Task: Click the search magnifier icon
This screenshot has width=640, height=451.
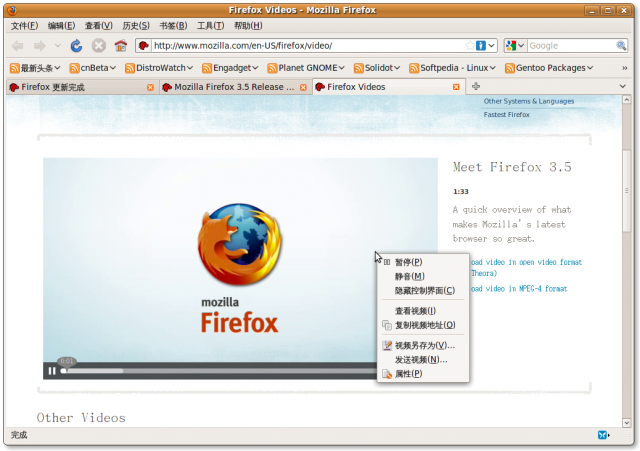Action: (x=621, y=46)
